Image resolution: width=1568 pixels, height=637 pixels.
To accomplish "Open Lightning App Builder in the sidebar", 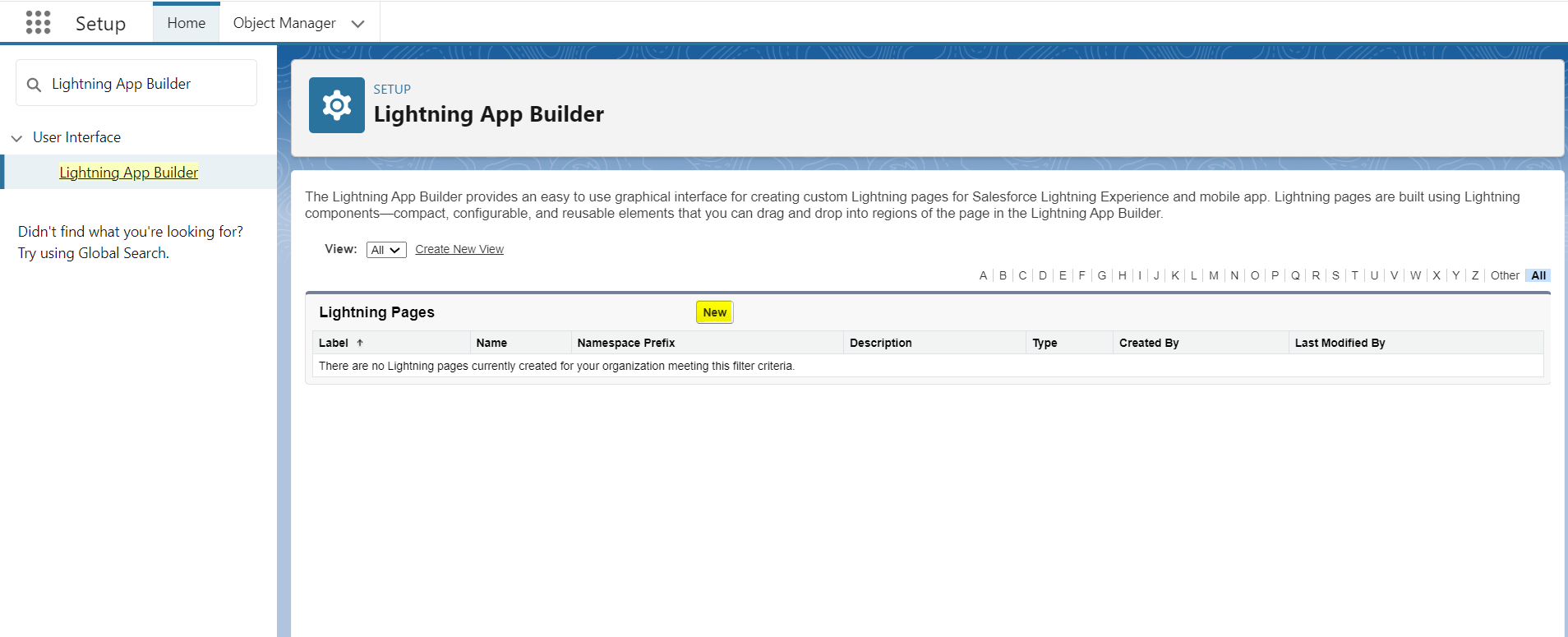I will [129, 172].
